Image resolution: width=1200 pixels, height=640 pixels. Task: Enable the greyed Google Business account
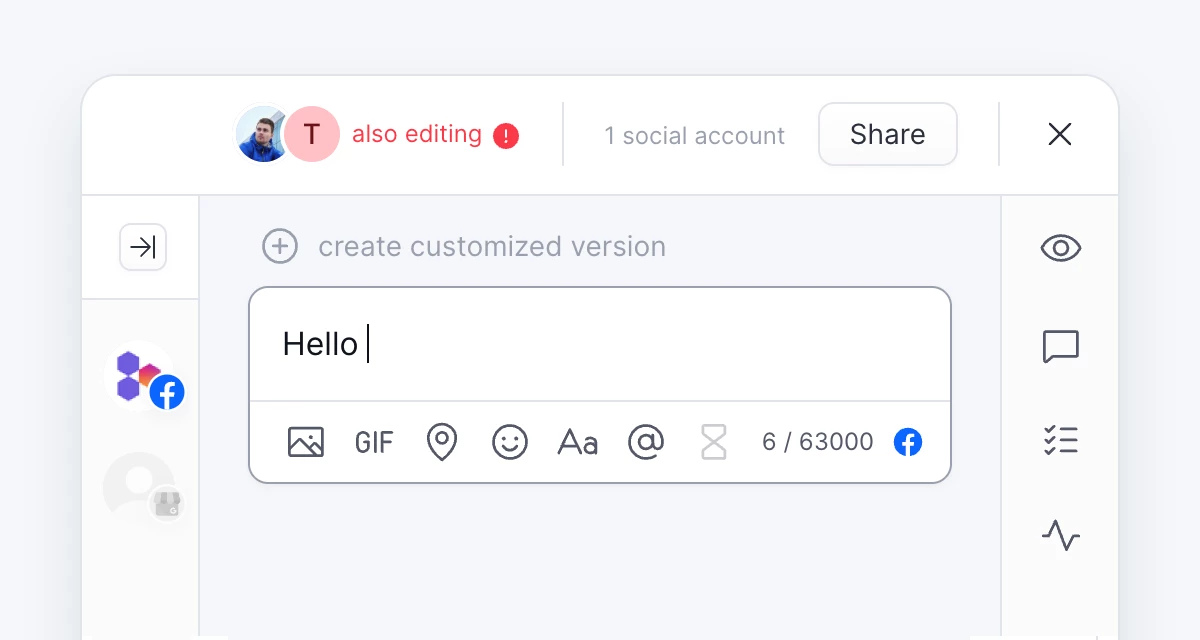click(140, 487)
